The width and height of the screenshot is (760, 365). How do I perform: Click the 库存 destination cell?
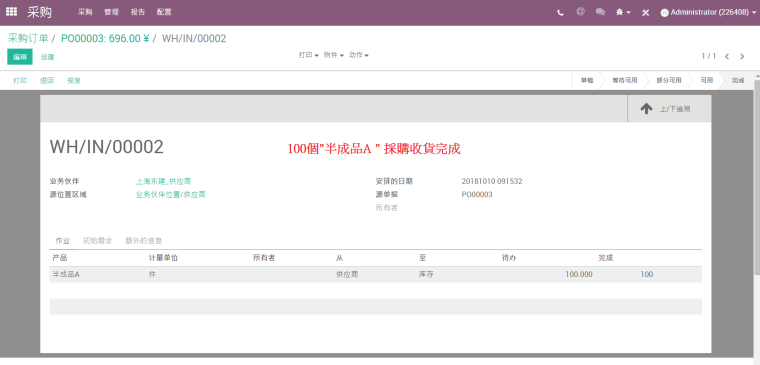[426, 274]
